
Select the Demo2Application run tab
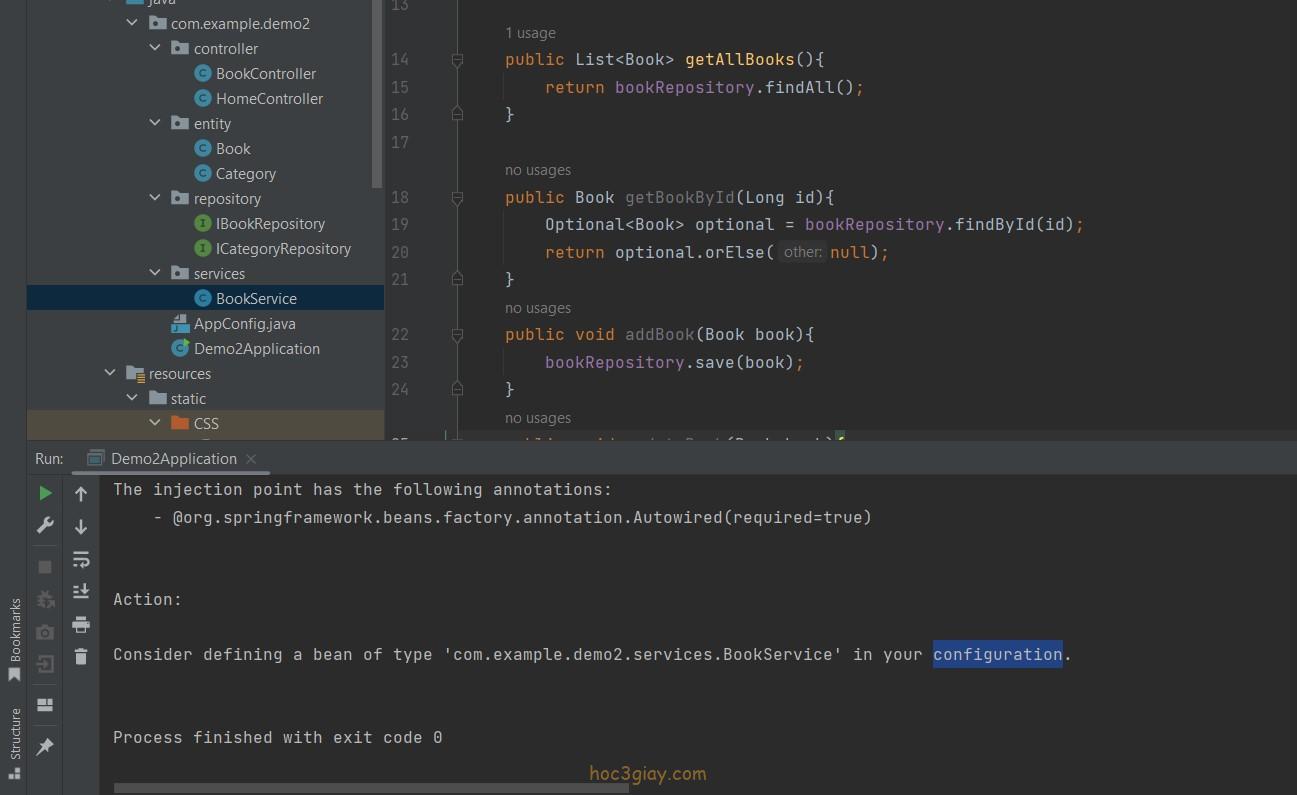173,458
